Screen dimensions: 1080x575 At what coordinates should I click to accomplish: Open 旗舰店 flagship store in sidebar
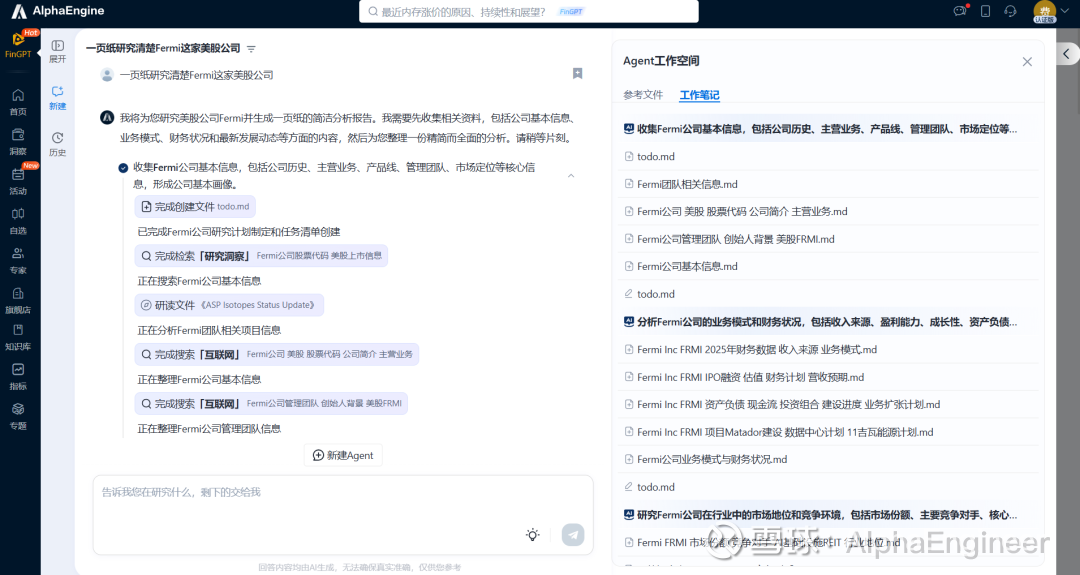(x=19, y=301)
